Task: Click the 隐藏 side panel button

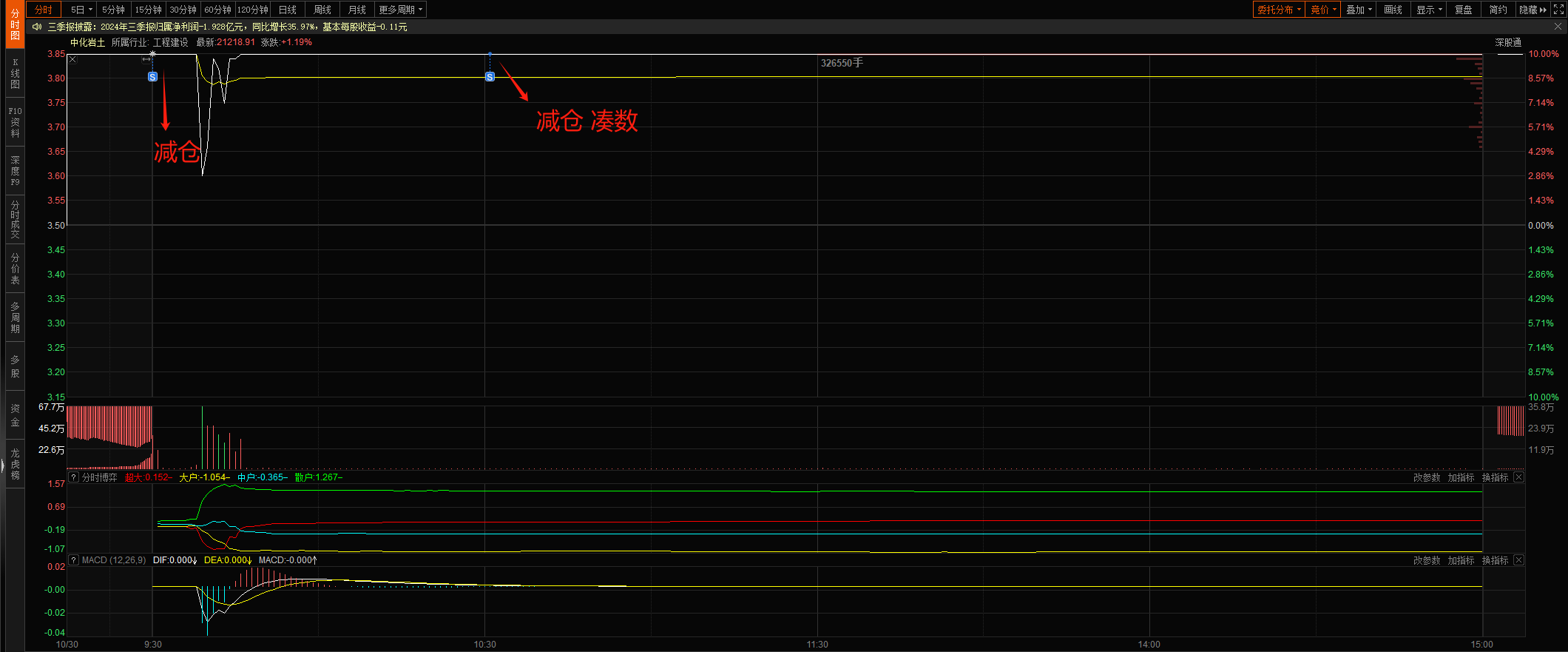Action: tap(1532, 10)
